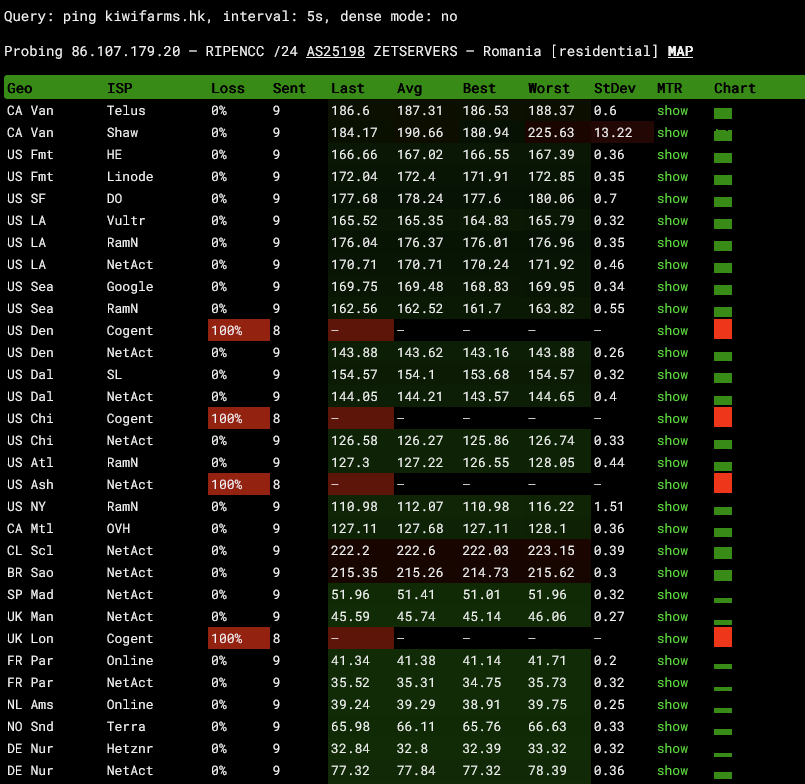Image resolution: width=805 pixels, height=784 pixels.
Task: Click the MTR column header
Action: pyautogui.click(x=669, y=88)
